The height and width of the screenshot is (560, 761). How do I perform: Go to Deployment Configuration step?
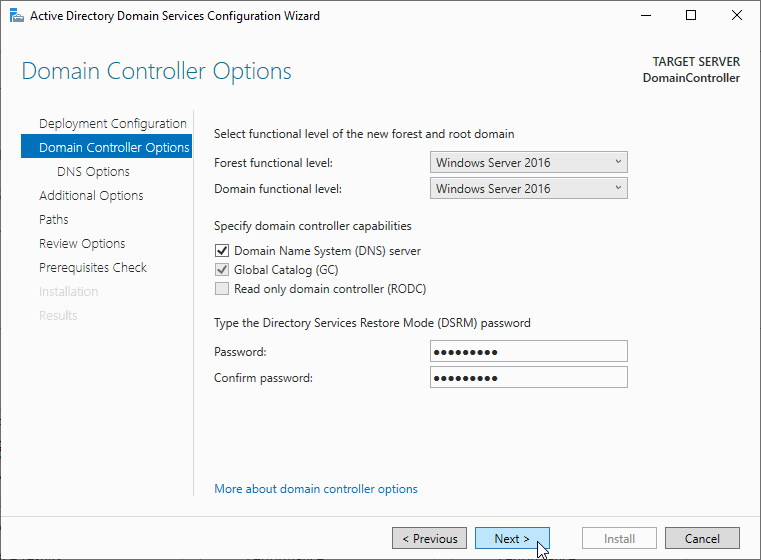(113, 123)
